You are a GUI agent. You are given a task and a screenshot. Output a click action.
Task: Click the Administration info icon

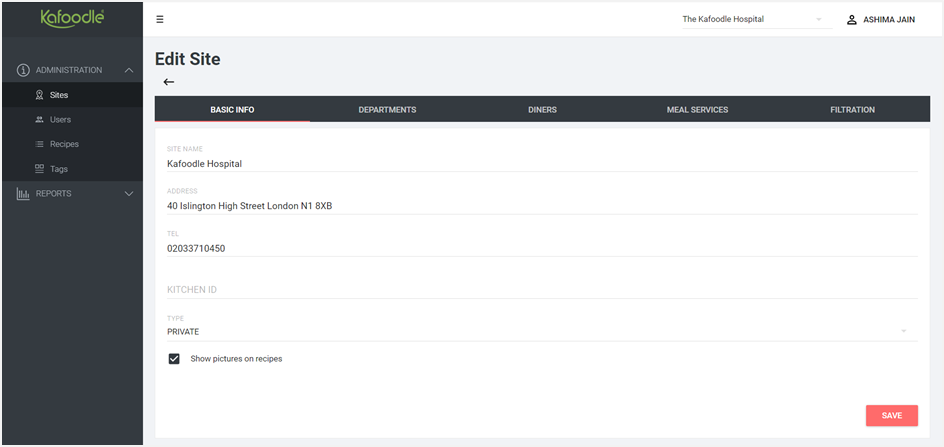pos(23,70)
